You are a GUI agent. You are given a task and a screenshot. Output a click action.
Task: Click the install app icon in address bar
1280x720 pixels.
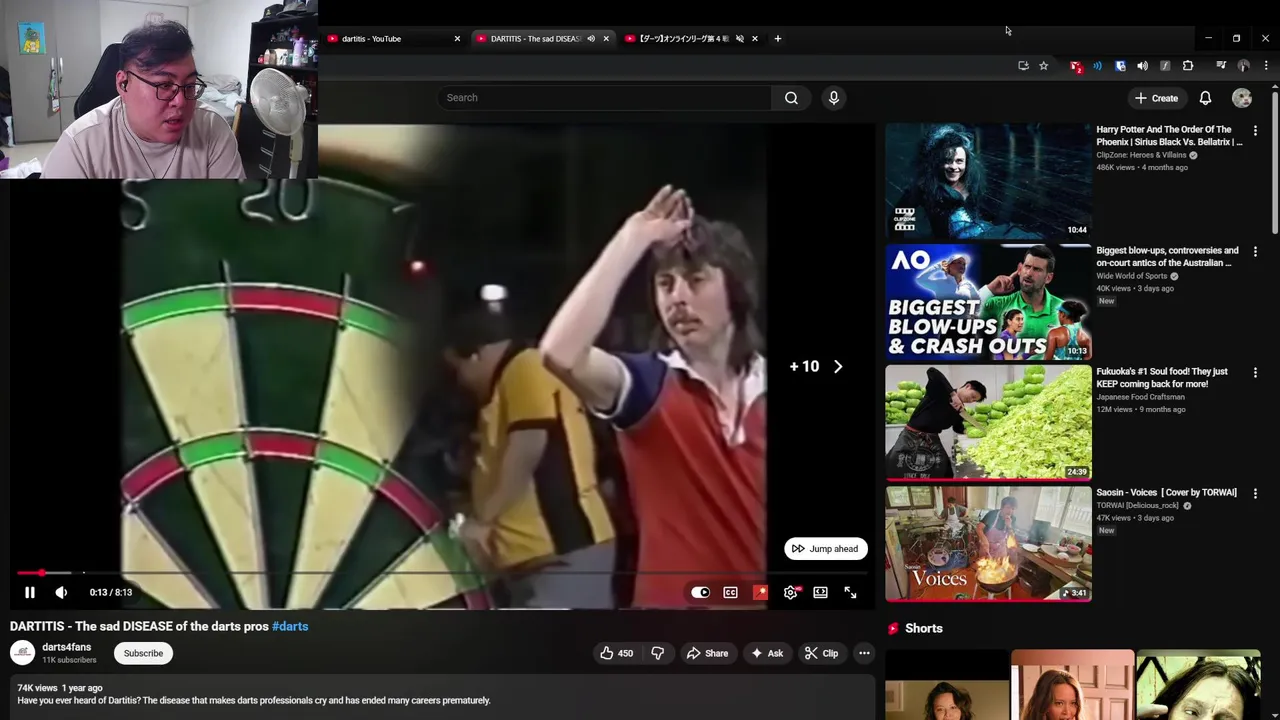click(x=1023, y=66)
